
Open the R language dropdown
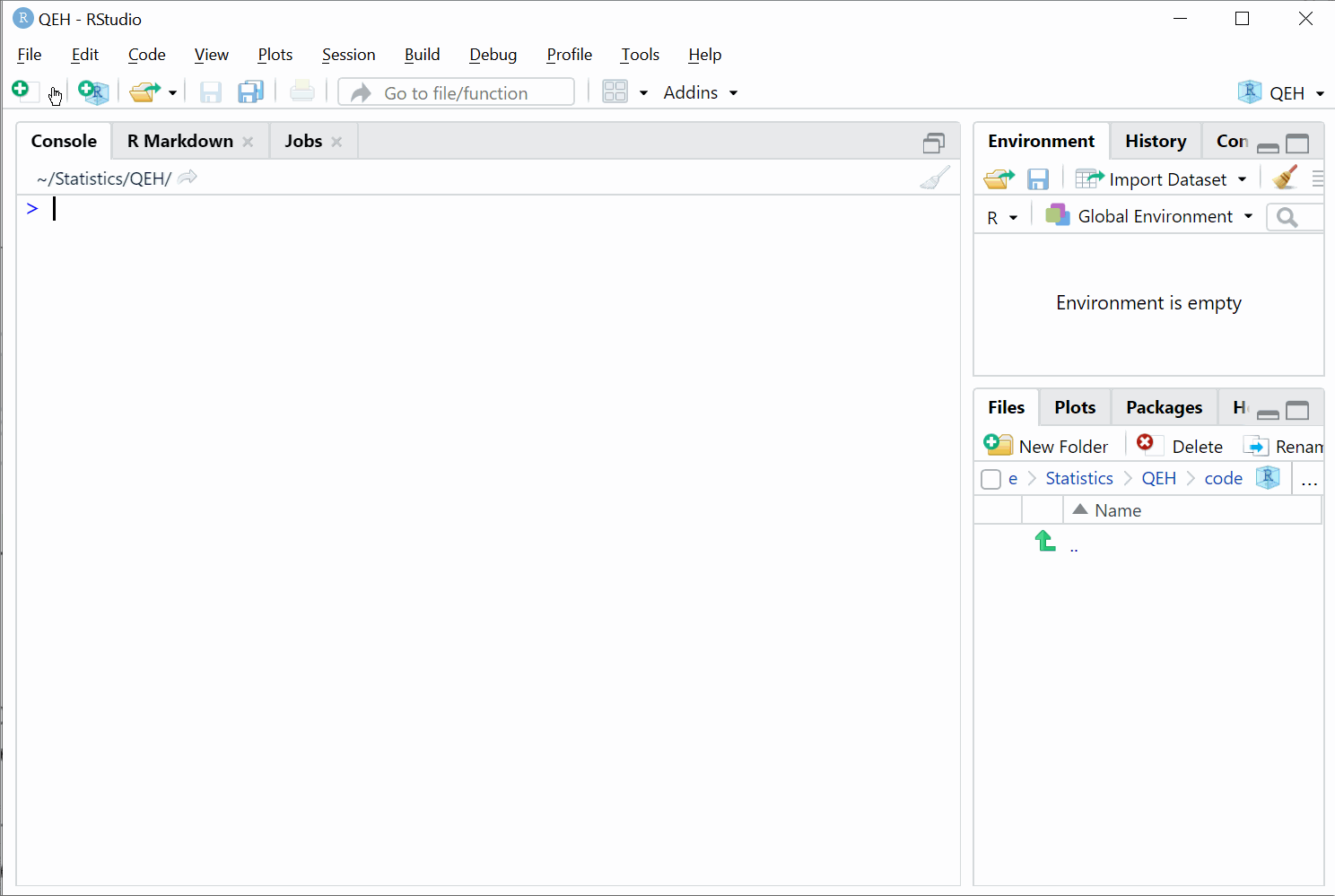click(x=1002, y=217)
